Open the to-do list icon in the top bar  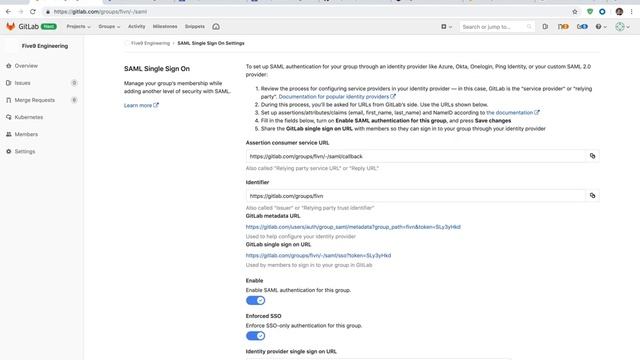(x=582, y=27)
